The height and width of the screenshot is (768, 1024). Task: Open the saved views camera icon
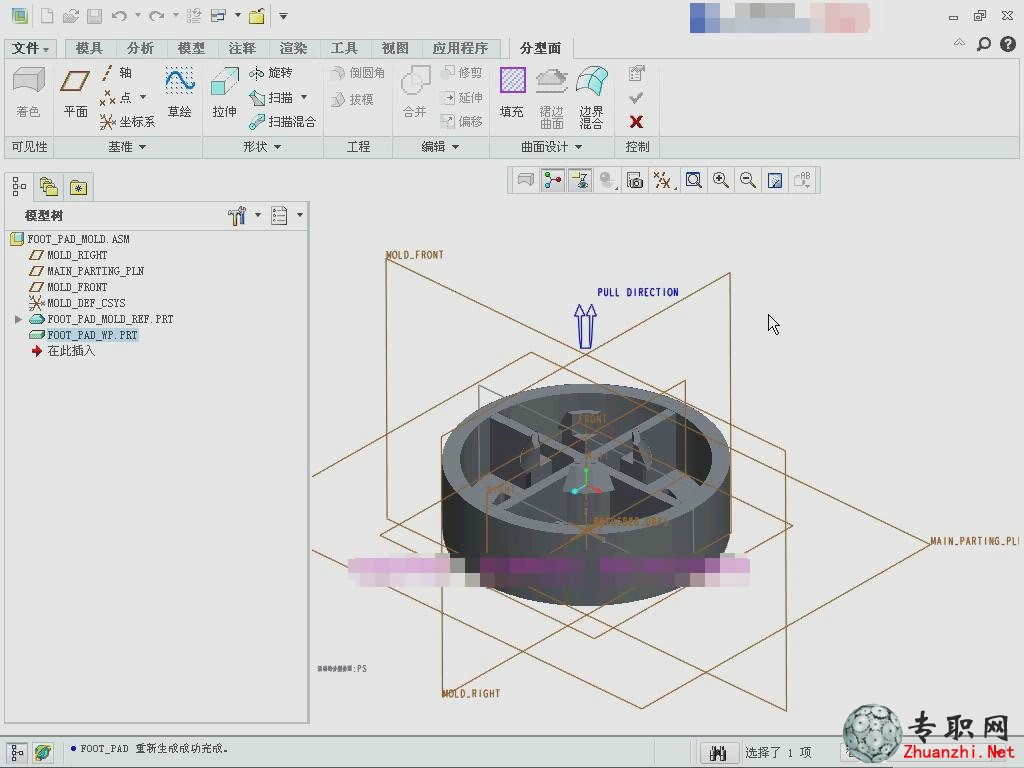pyautogui.click(x=635, y=180)
